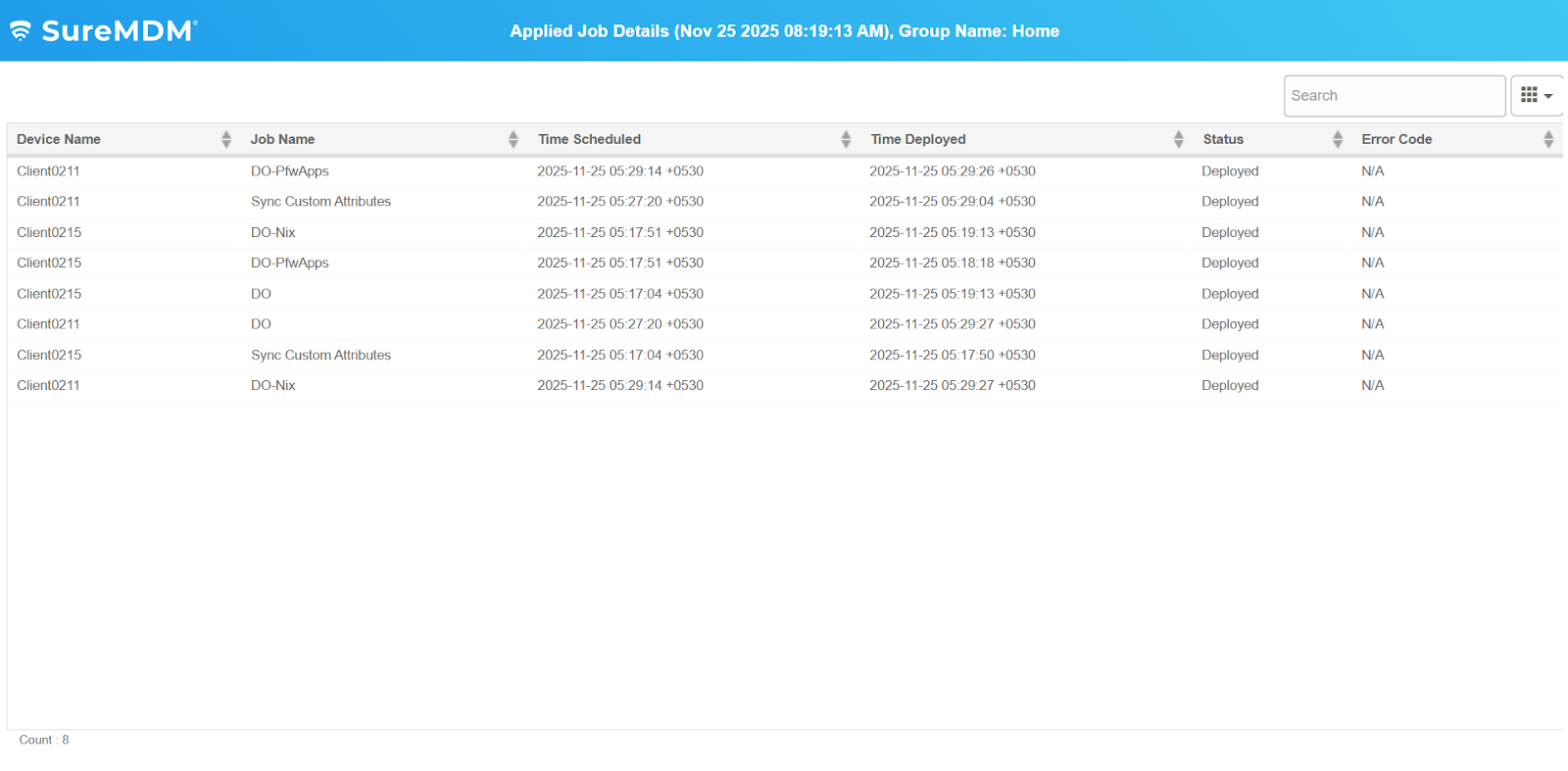
Task: Select Client0215 DO-Nix job row
Action: pyautogui.click(x=272, y=232)
